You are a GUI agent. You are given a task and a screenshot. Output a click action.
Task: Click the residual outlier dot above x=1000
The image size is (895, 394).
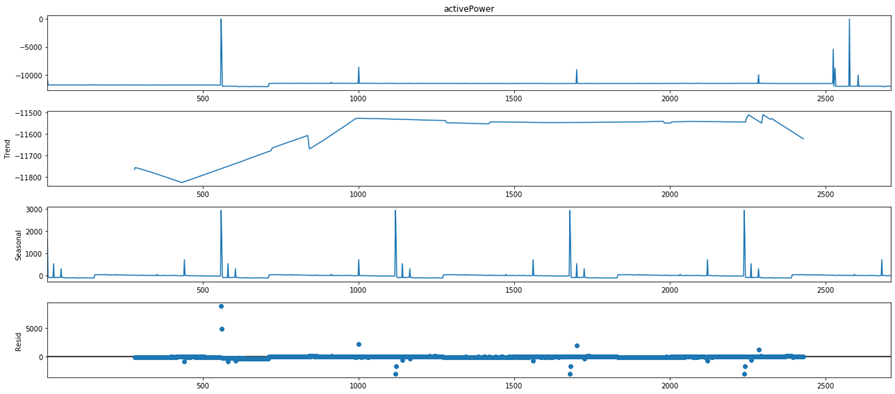[x=358, y=344]
